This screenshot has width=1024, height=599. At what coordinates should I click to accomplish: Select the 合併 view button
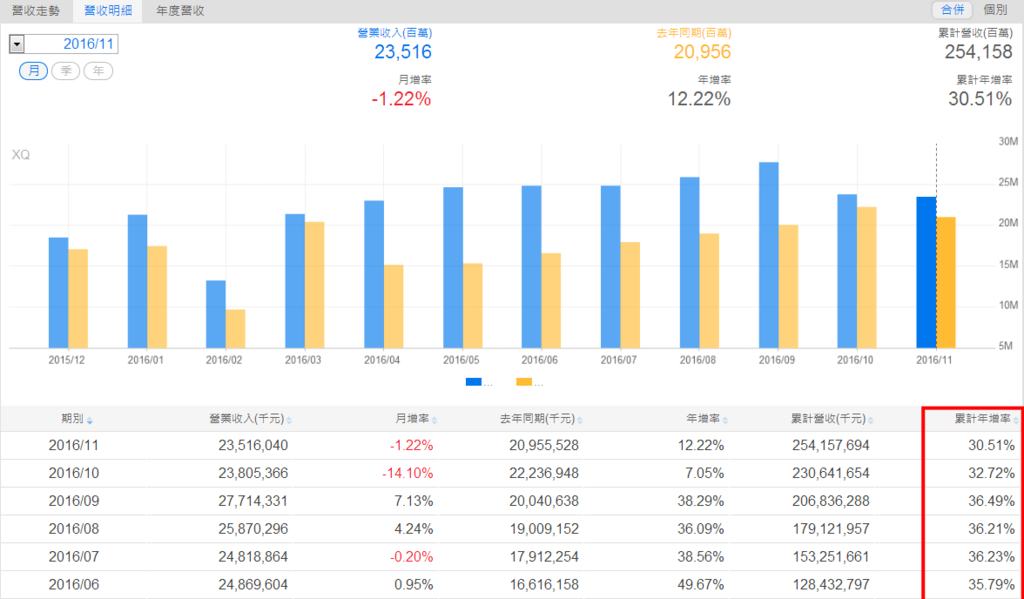[x=952, y=10]
